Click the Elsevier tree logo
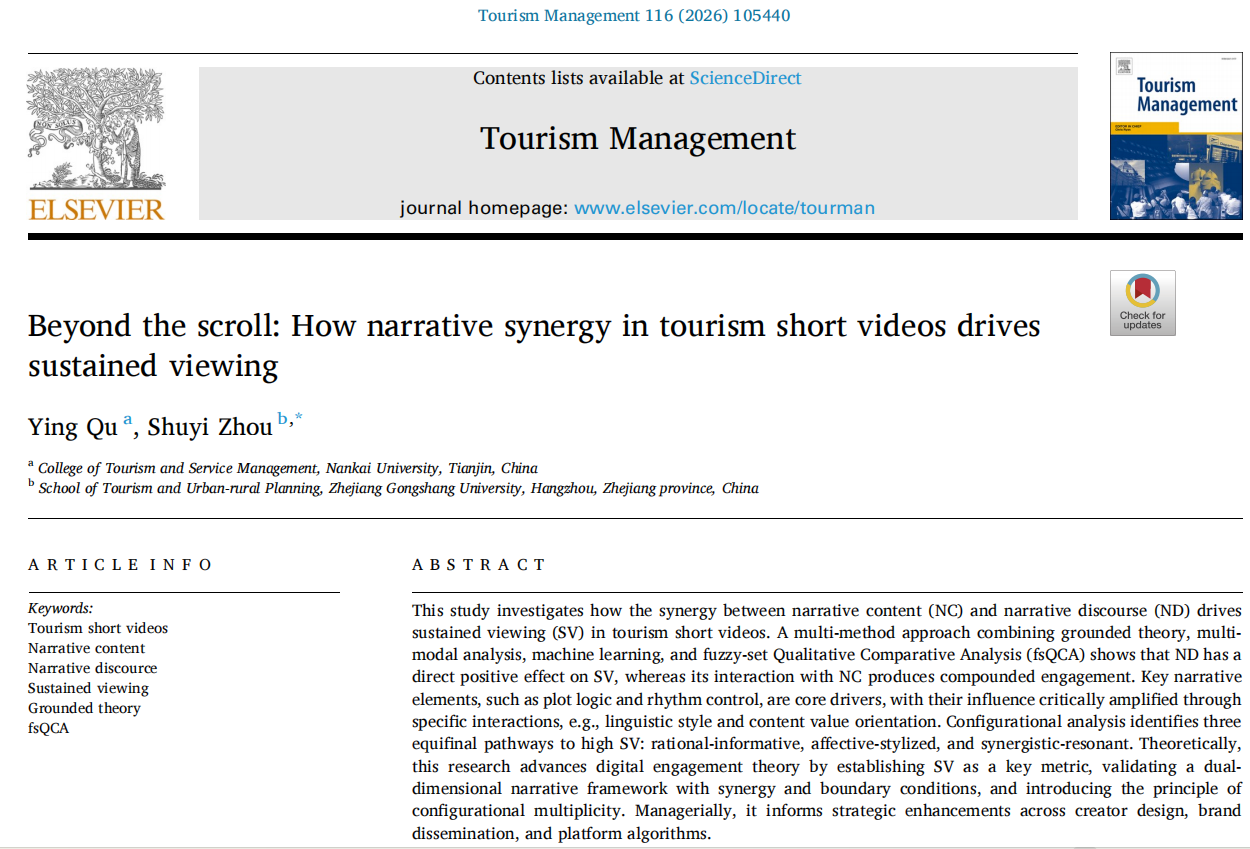The width and height of the screenshot is (1250, 849). (95, 128)
